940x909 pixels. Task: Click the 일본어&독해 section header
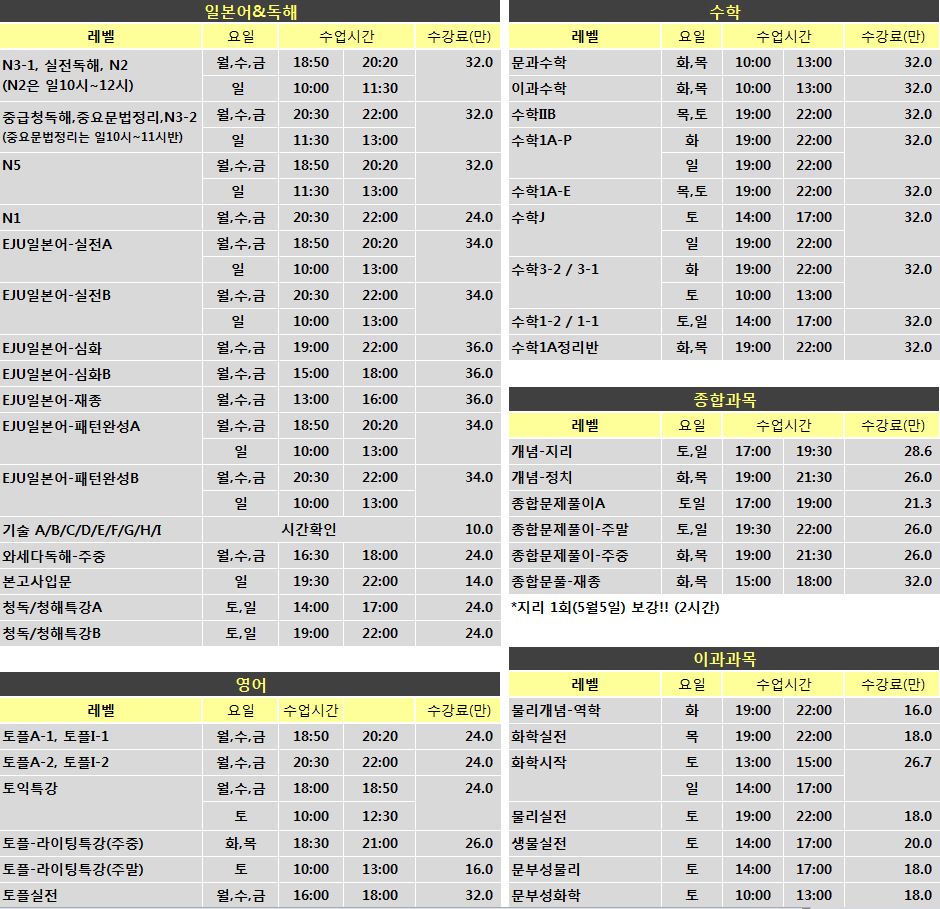[x=250, y=11]
